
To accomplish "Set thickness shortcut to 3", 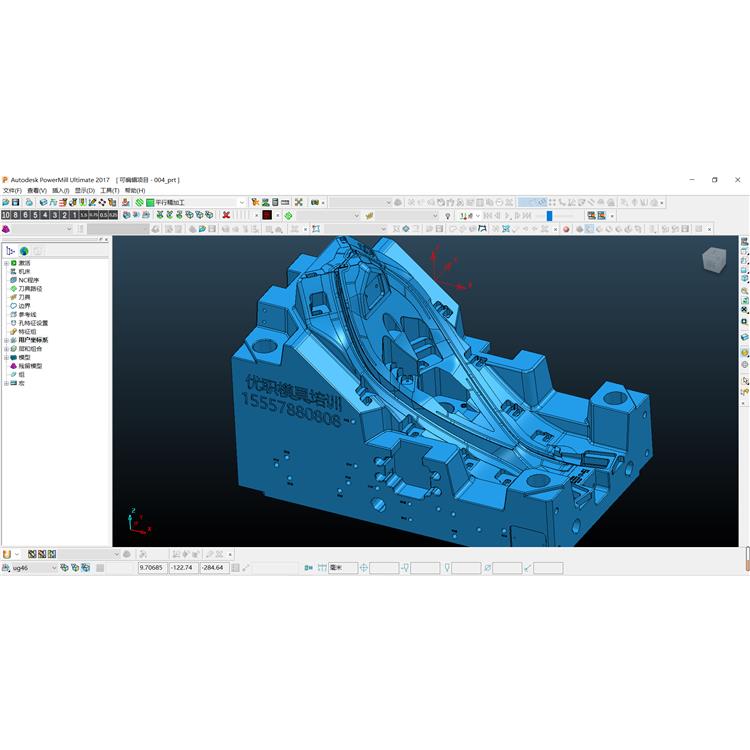I will pos(55,215).
